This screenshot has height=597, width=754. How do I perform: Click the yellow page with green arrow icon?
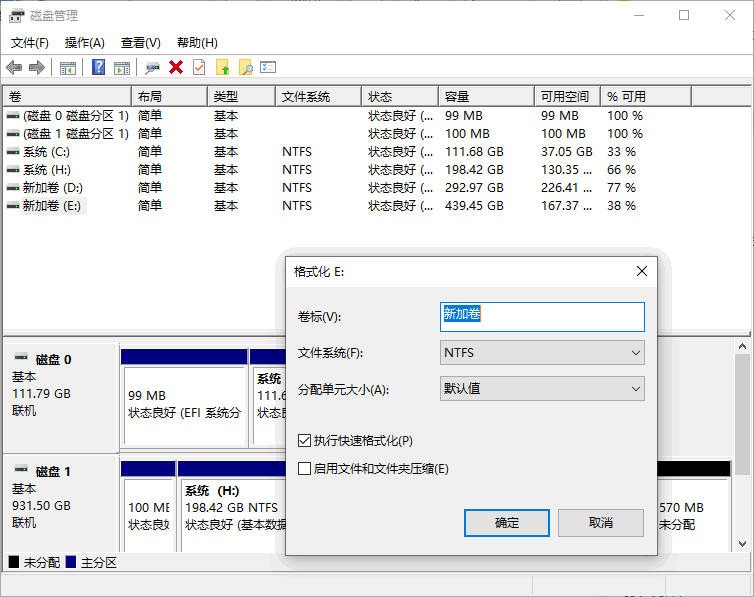coord(222,67)
